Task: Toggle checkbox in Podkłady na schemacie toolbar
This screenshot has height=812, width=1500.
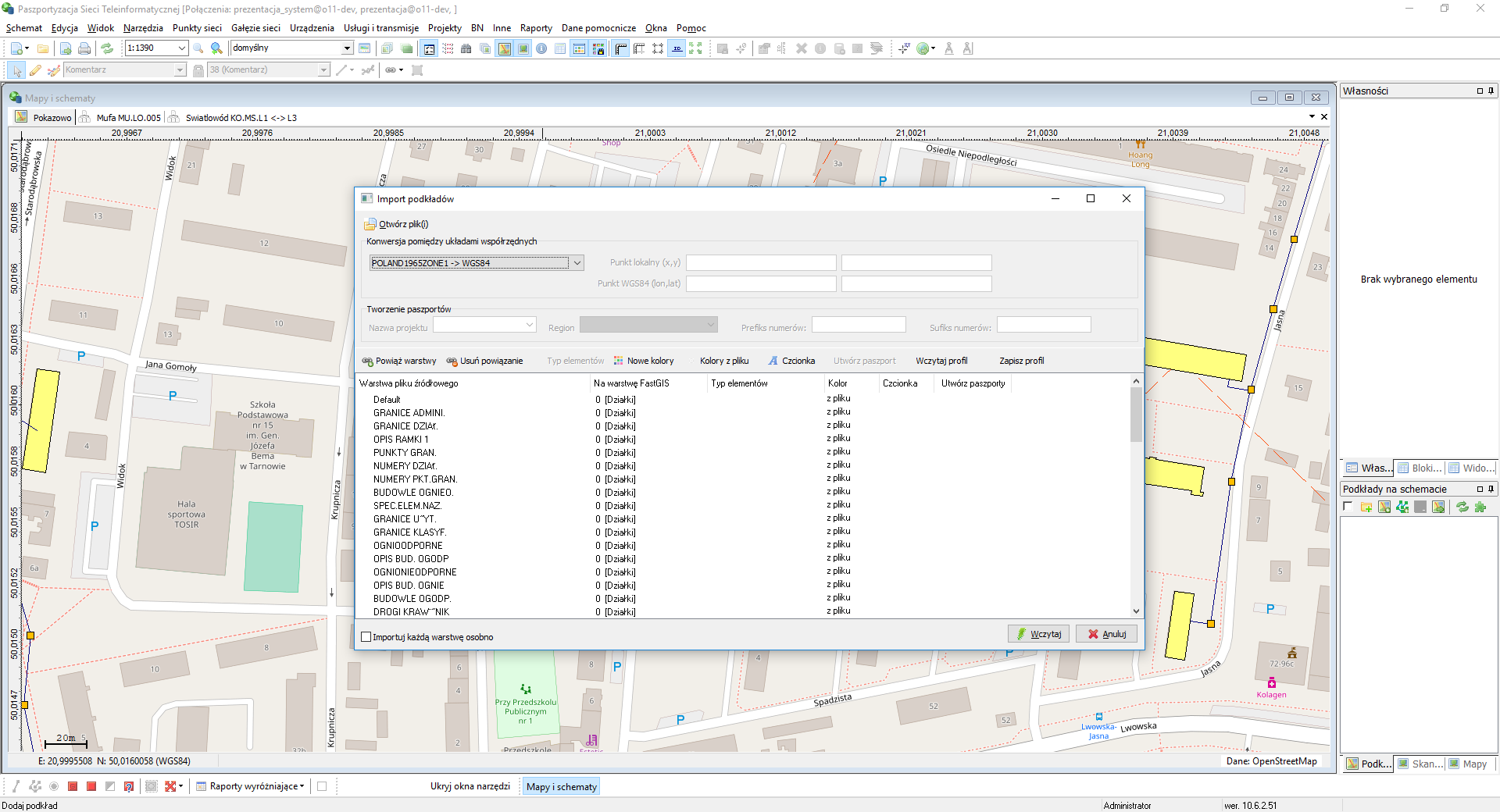Action: click(x=1348, y=507)
